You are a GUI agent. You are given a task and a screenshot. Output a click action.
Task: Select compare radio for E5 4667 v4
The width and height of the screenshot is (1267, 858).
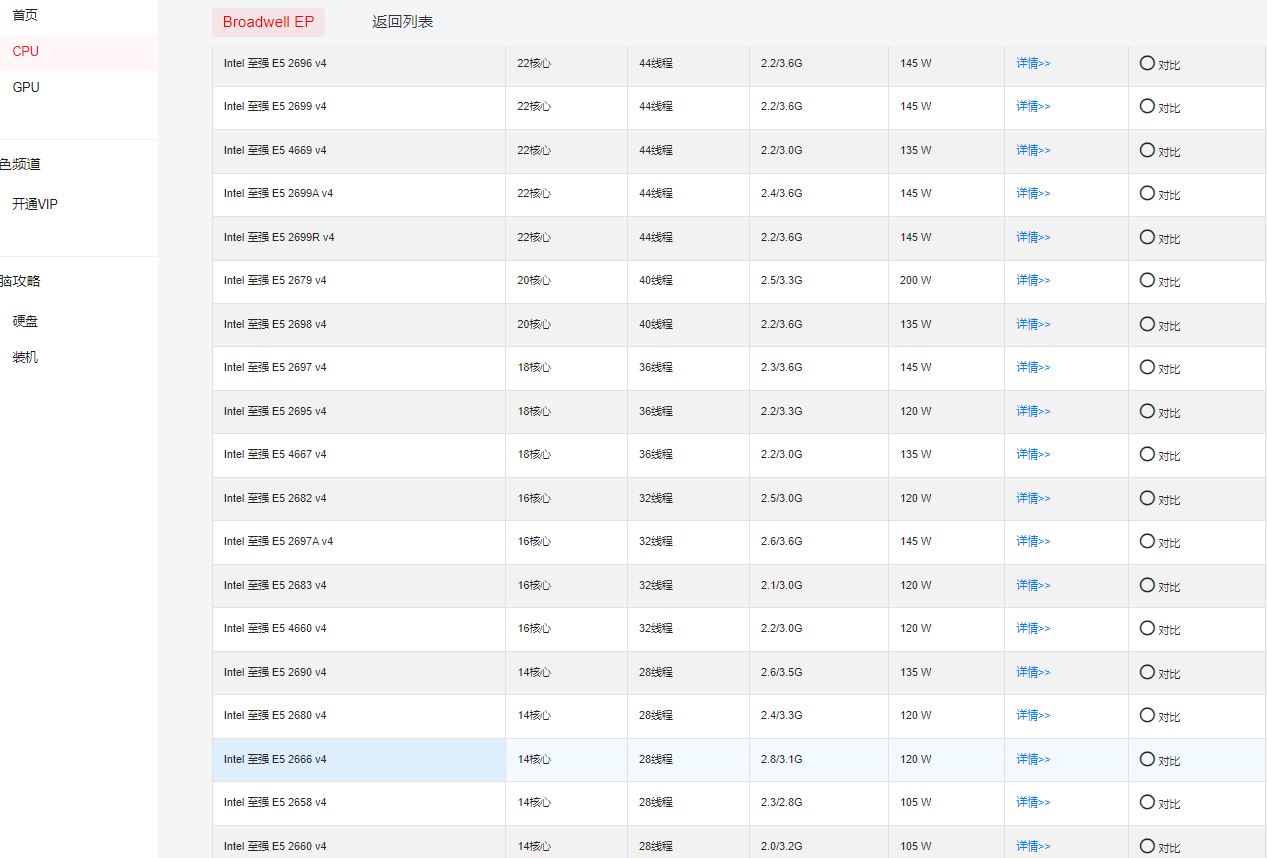(x=1147, y=453)
